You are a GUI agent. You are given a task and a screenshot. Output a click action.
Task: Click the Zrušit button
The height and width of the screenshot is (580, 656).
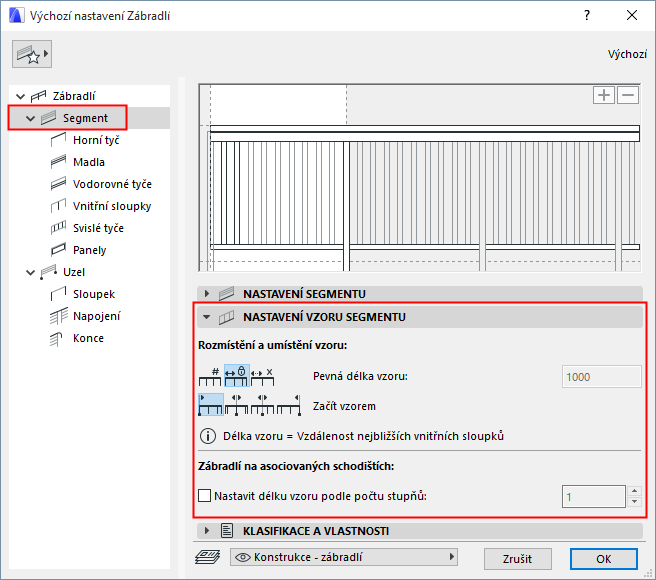pos(518,559)
